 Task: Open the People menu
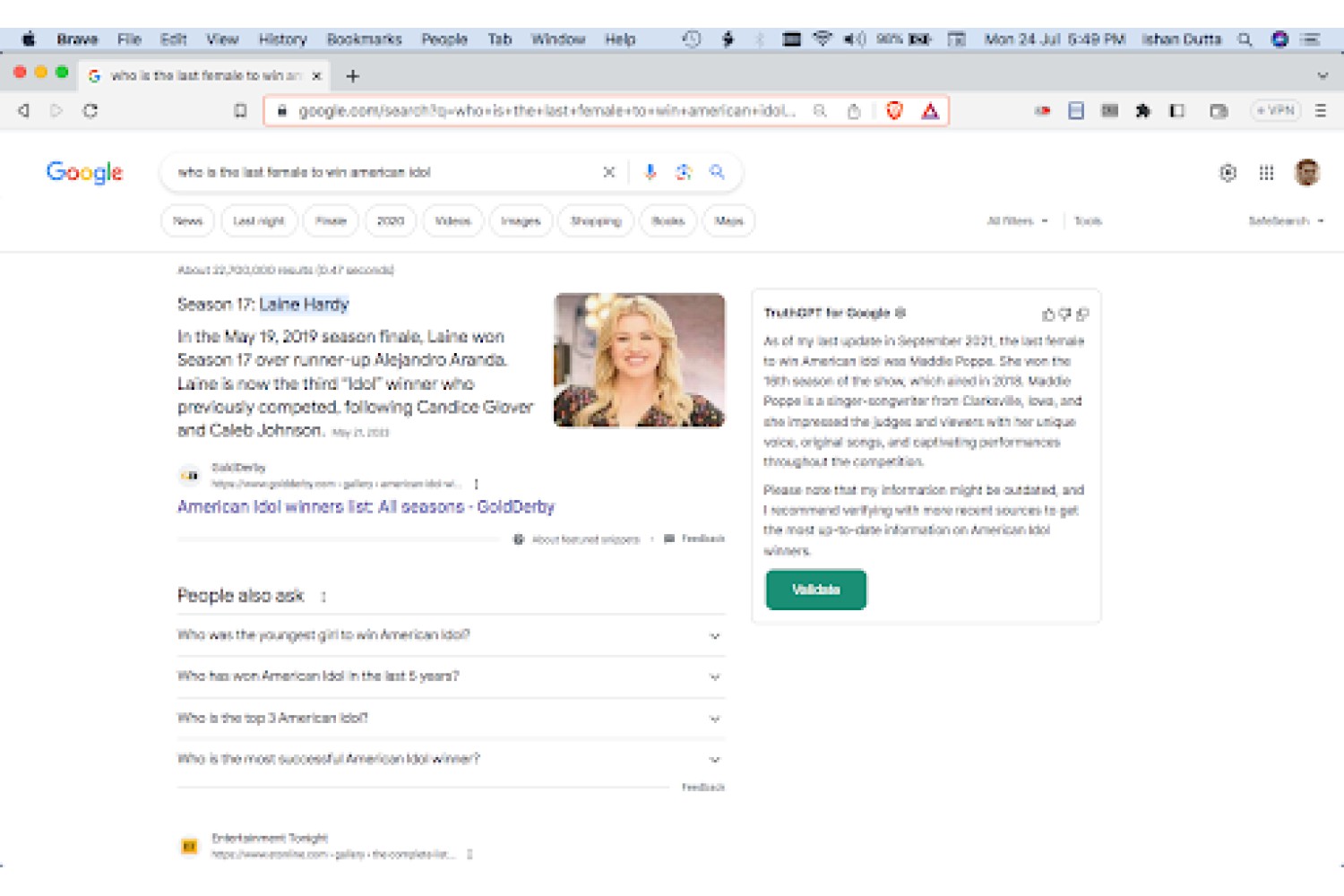tap(444, 39)
